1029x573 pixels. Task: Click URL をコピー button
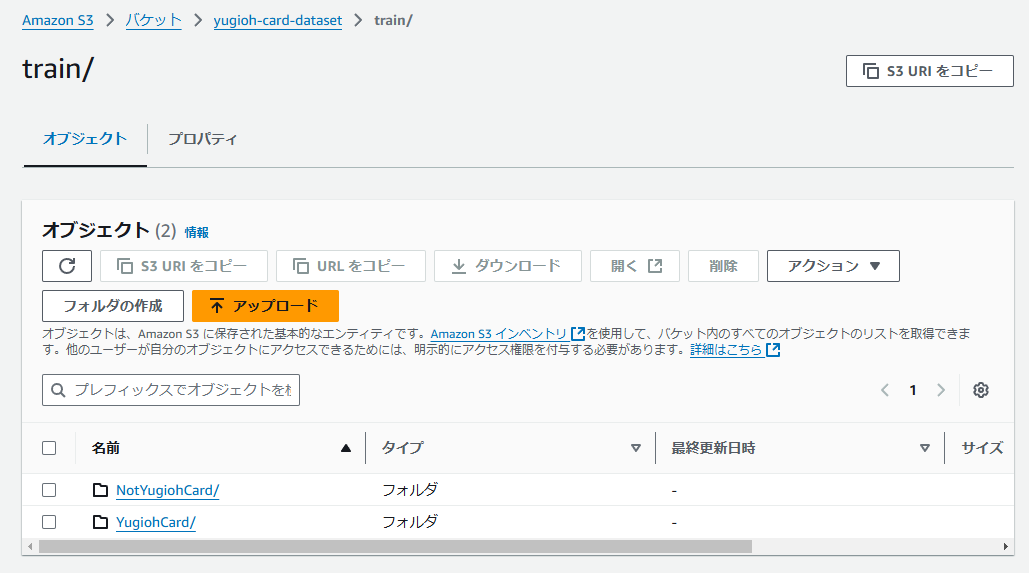[350, 266]
